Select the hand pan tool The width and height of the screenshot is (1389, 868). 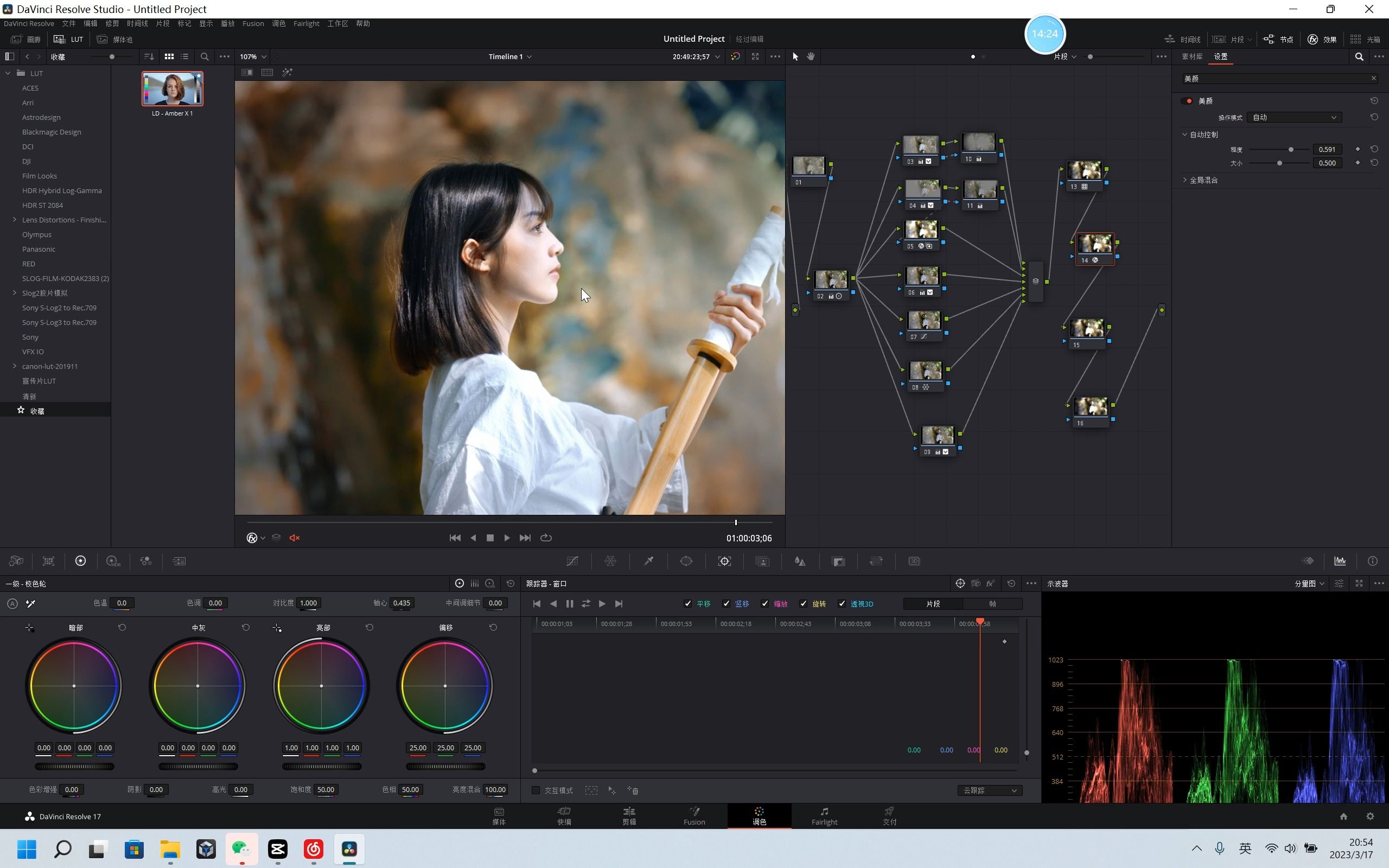pyautogui.click(x=811, y=56)
